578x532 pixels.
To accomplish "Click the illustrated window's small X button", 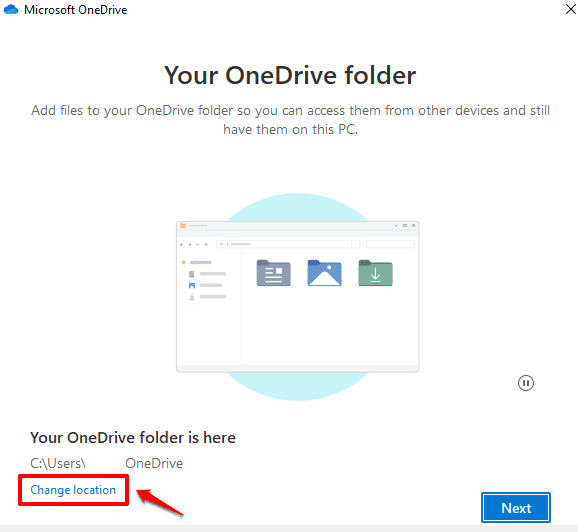I will tap(414, 225).
